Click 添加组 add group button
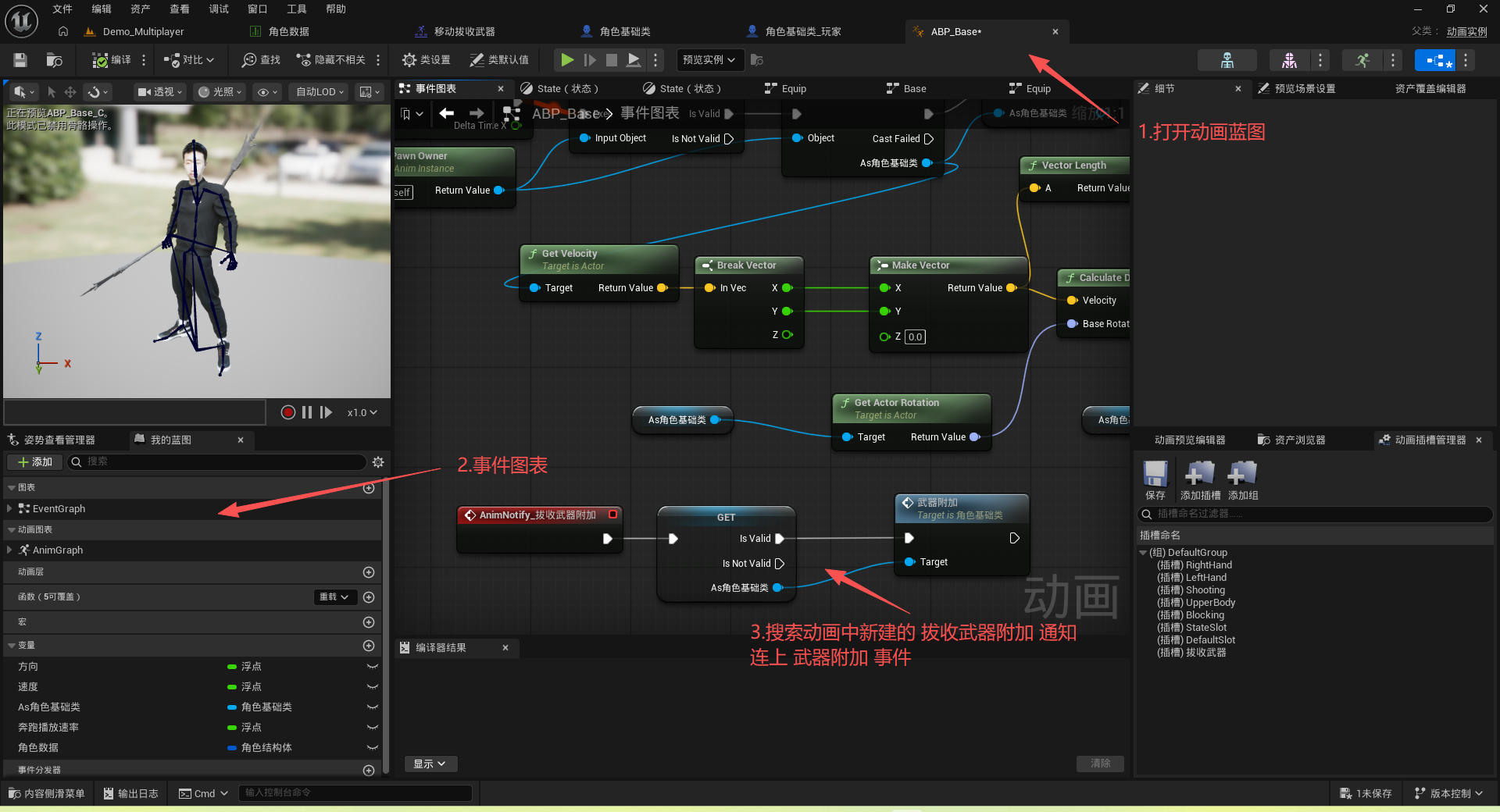This screenshot has width=1500, height=812. (x=1243, y=479)
